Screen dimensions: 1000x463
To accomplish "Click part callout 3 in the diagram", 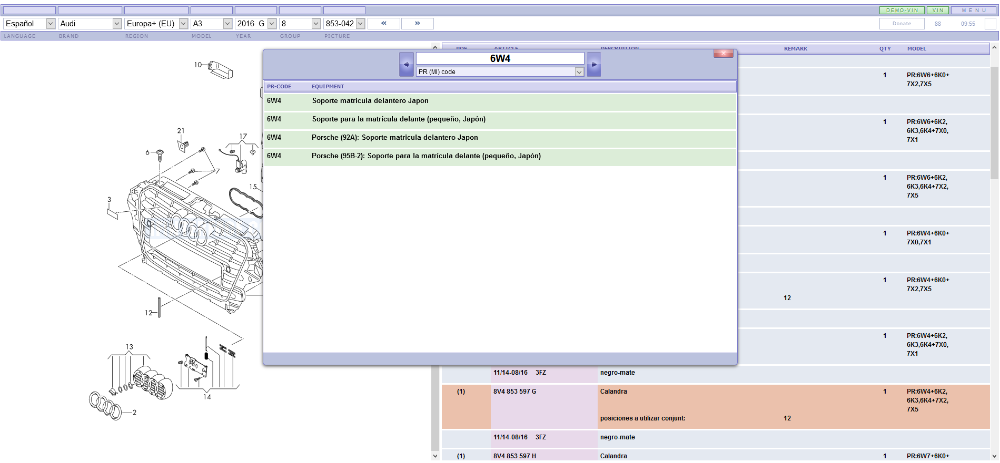I will pos(110,200).
